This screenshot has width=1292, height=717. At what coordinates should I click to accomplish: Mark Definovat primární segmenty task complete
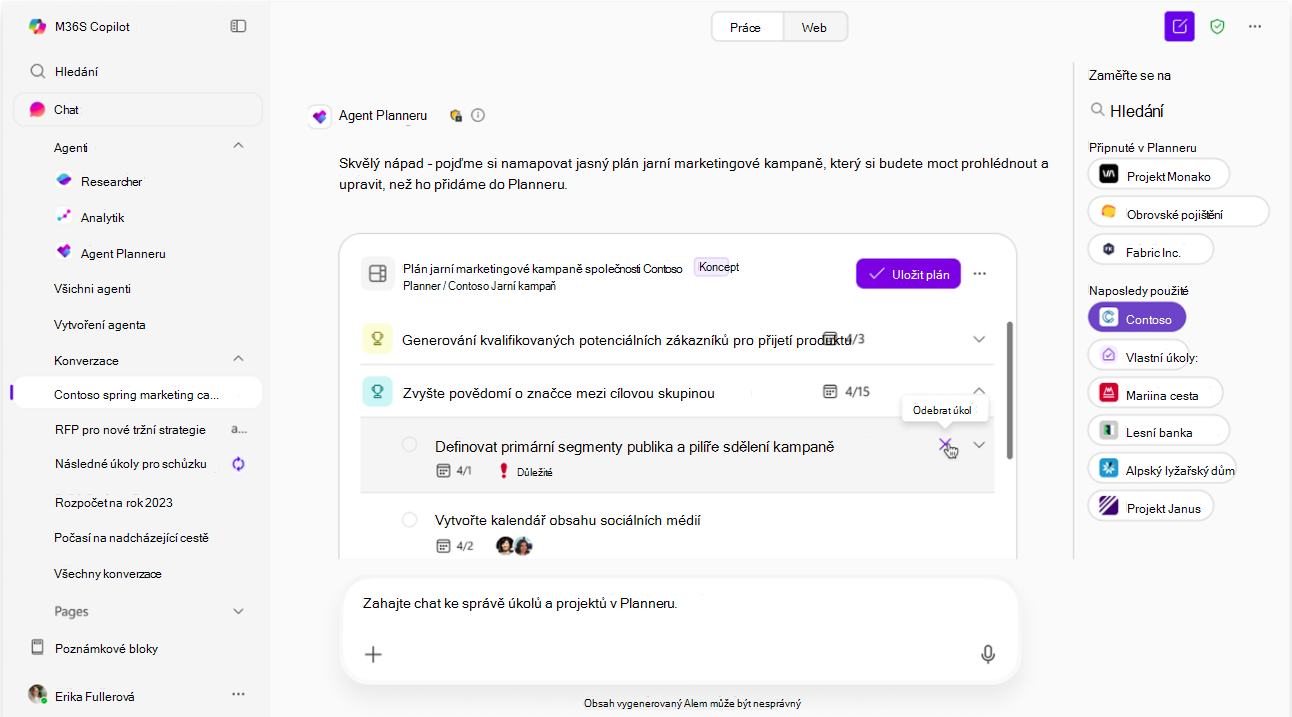tap(409, 444)
